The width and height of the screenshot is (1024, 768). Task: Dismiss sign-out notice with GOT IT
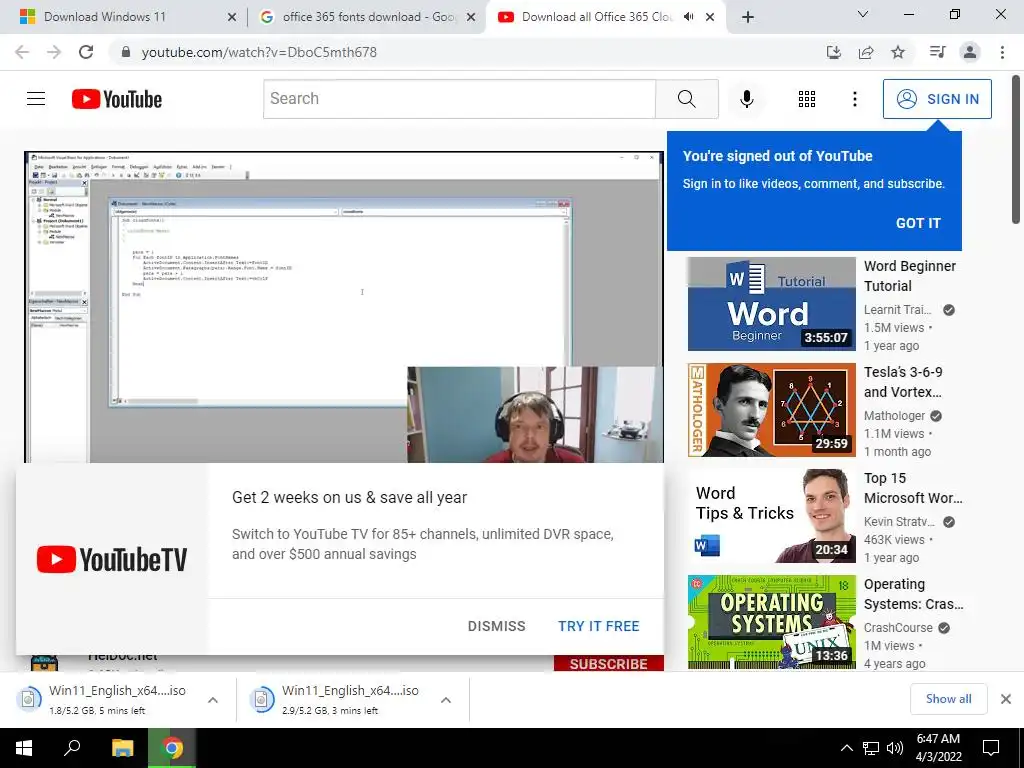point(918,223)
